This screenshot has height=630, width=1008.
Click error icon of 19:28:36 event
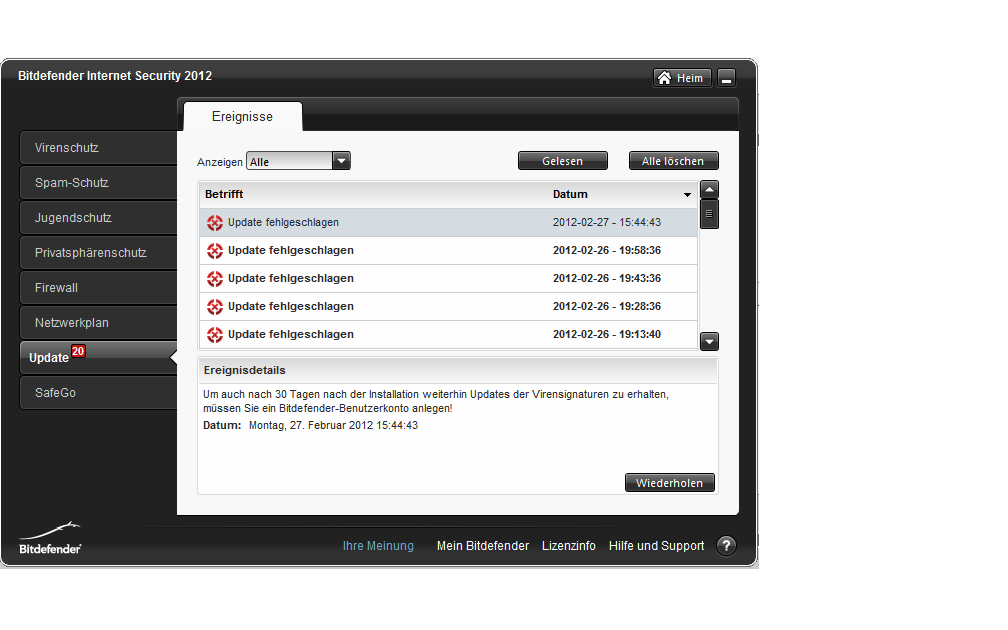point(215,307)
